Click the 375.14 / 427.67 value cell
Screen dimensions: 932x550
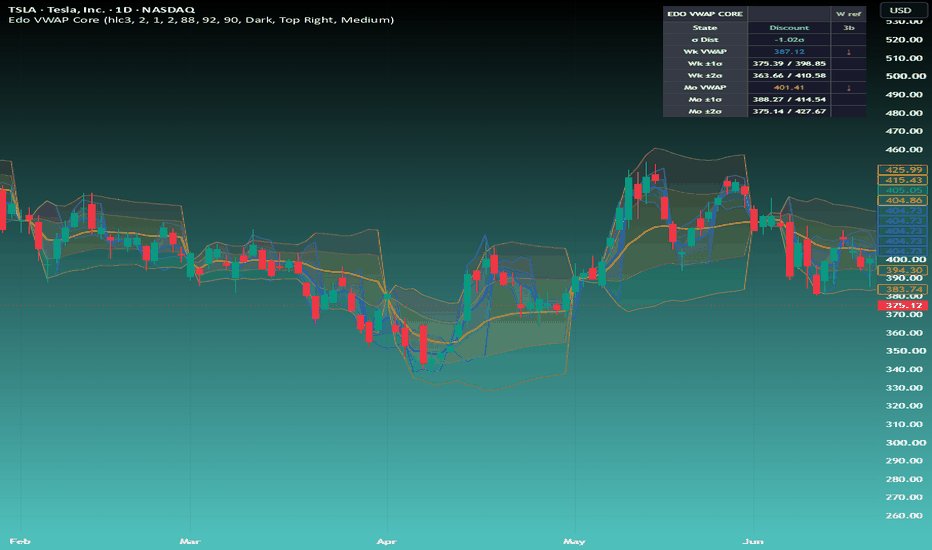click(x=789, y=111)
